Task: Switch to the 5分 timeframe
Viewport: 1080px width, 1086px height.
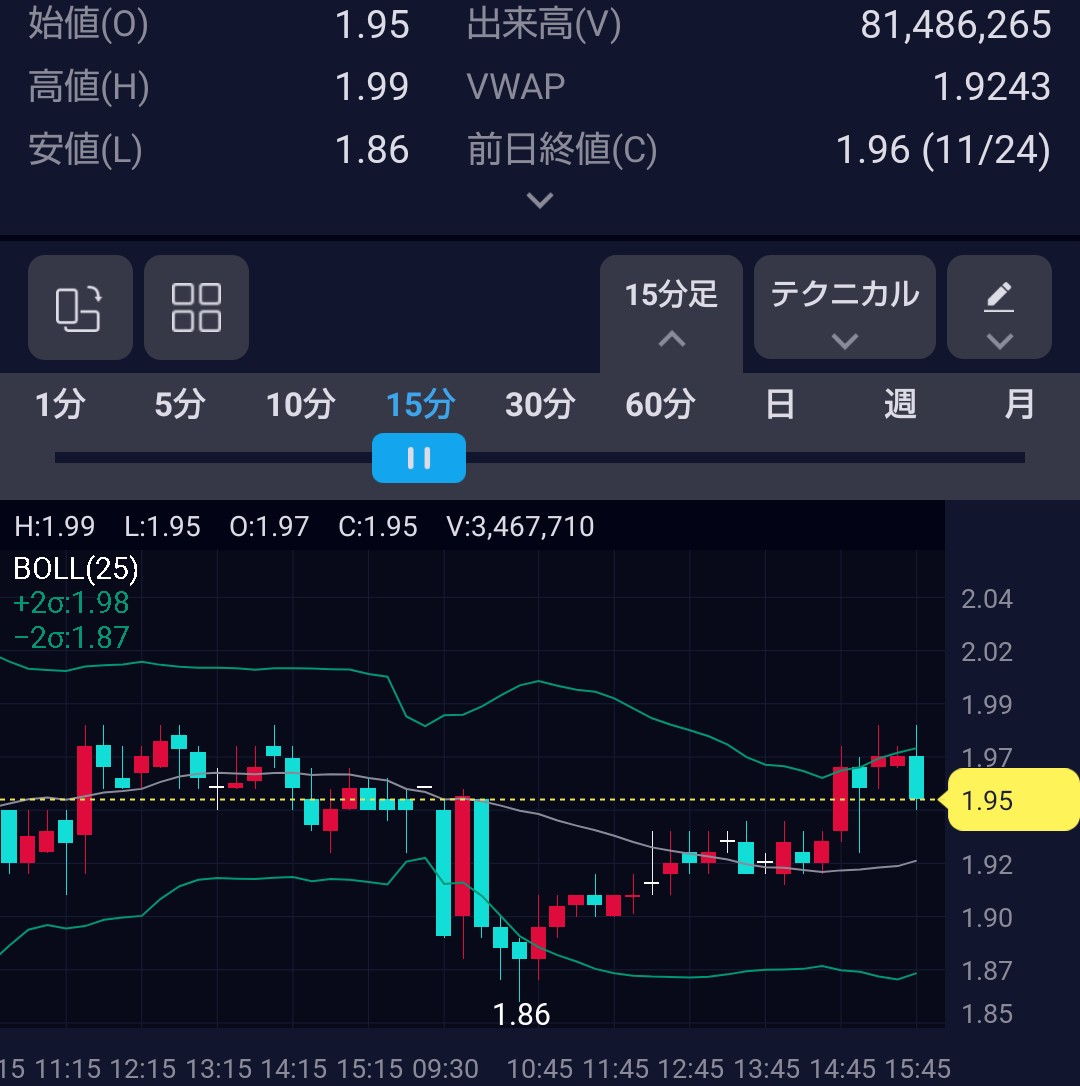Action: (180, 405)
